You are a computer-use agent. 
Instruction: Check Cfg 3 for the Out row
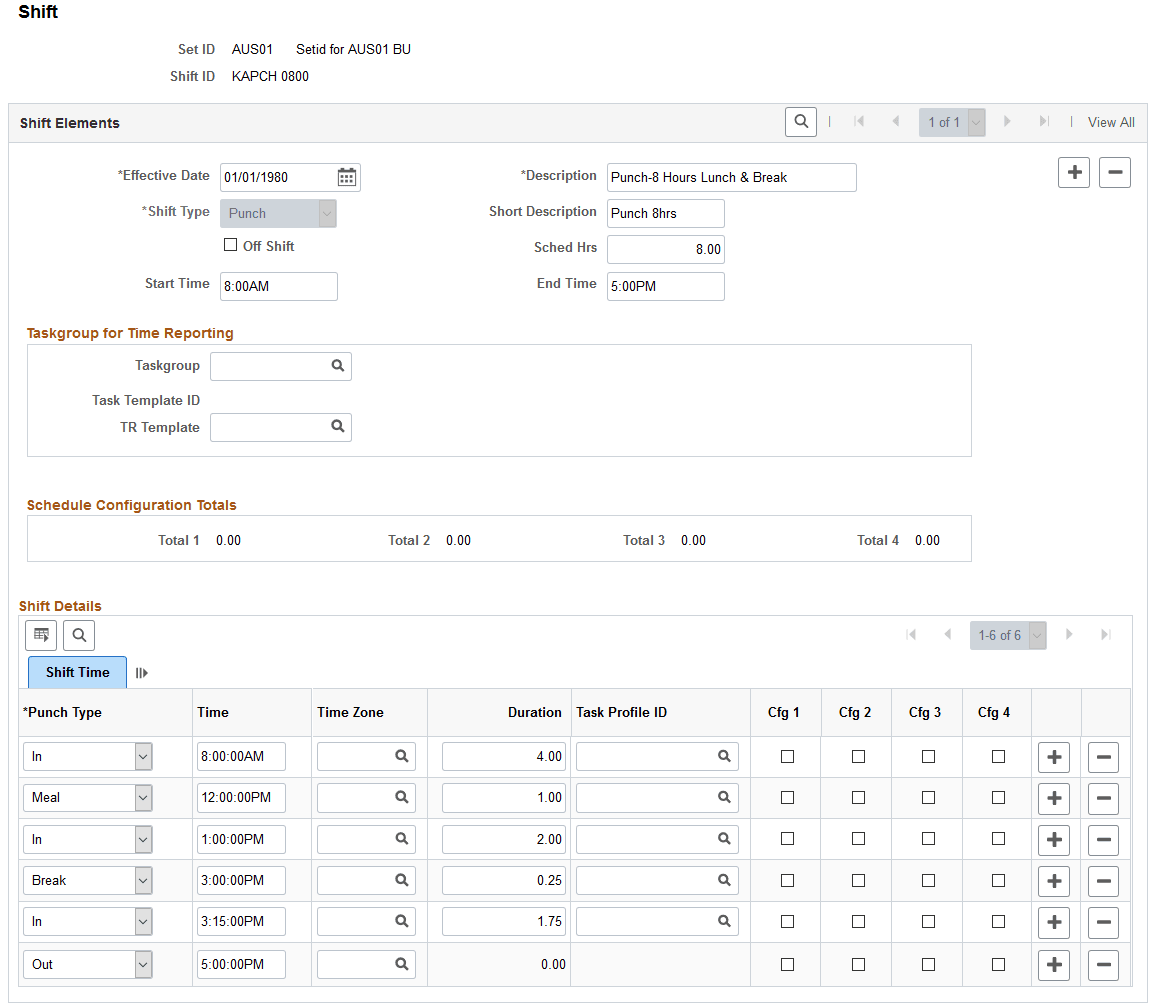tap(929, 964)
